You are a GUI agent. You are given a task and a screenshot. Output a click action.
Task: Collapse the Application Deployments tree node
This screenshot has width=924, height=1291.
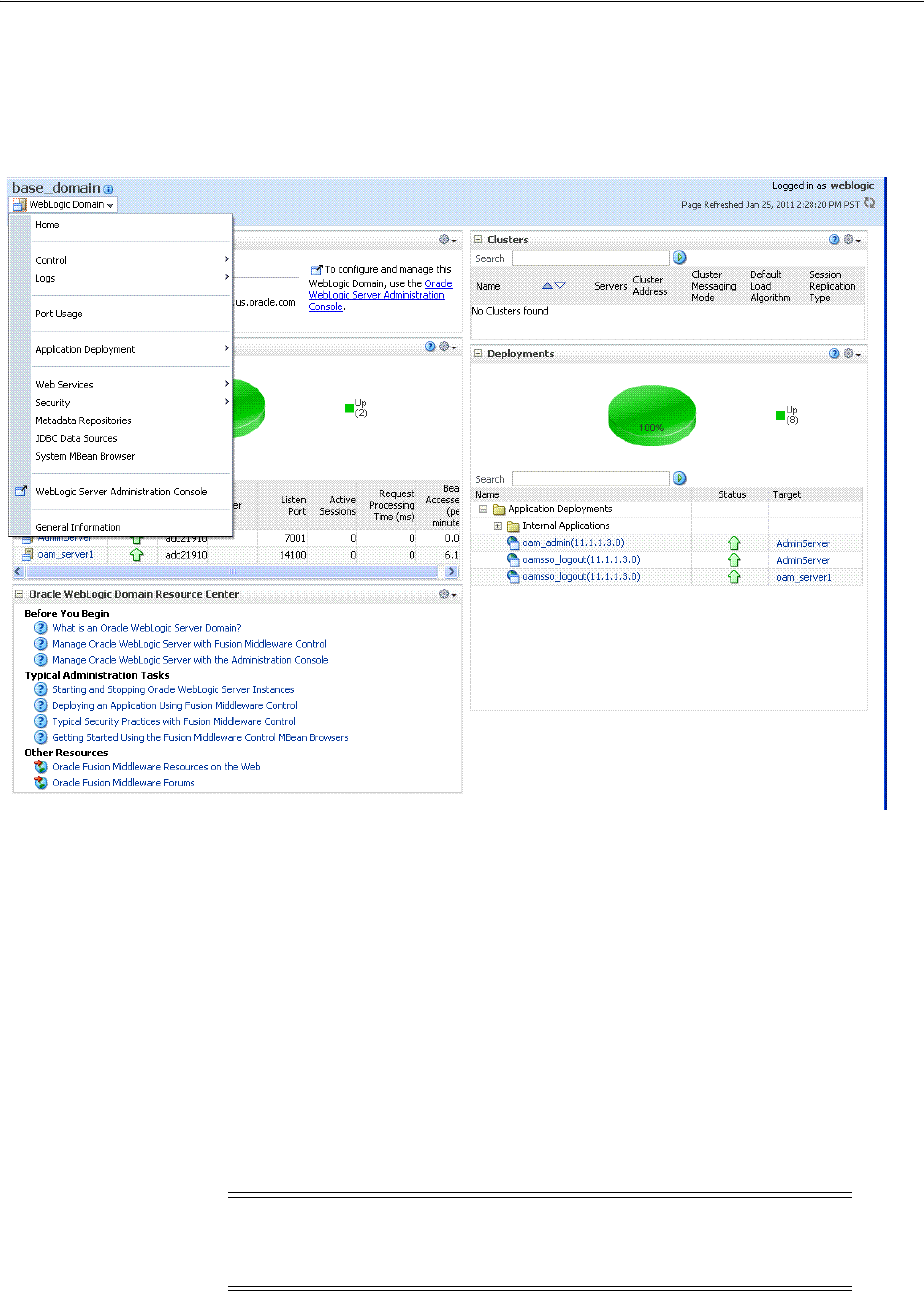(483, 509)
